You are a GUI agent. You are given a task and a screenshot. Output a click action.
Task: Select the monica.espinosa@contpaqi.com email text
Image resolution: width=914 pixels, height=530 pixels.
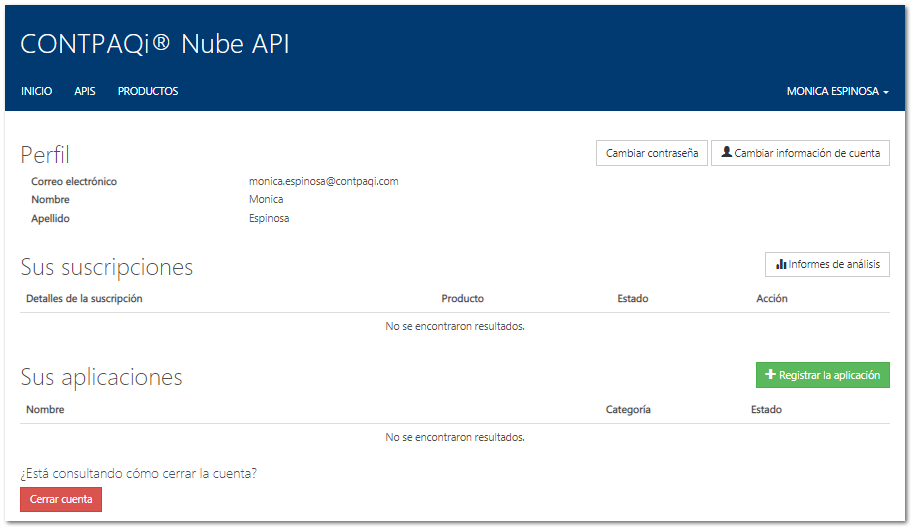tap(324, 181)
